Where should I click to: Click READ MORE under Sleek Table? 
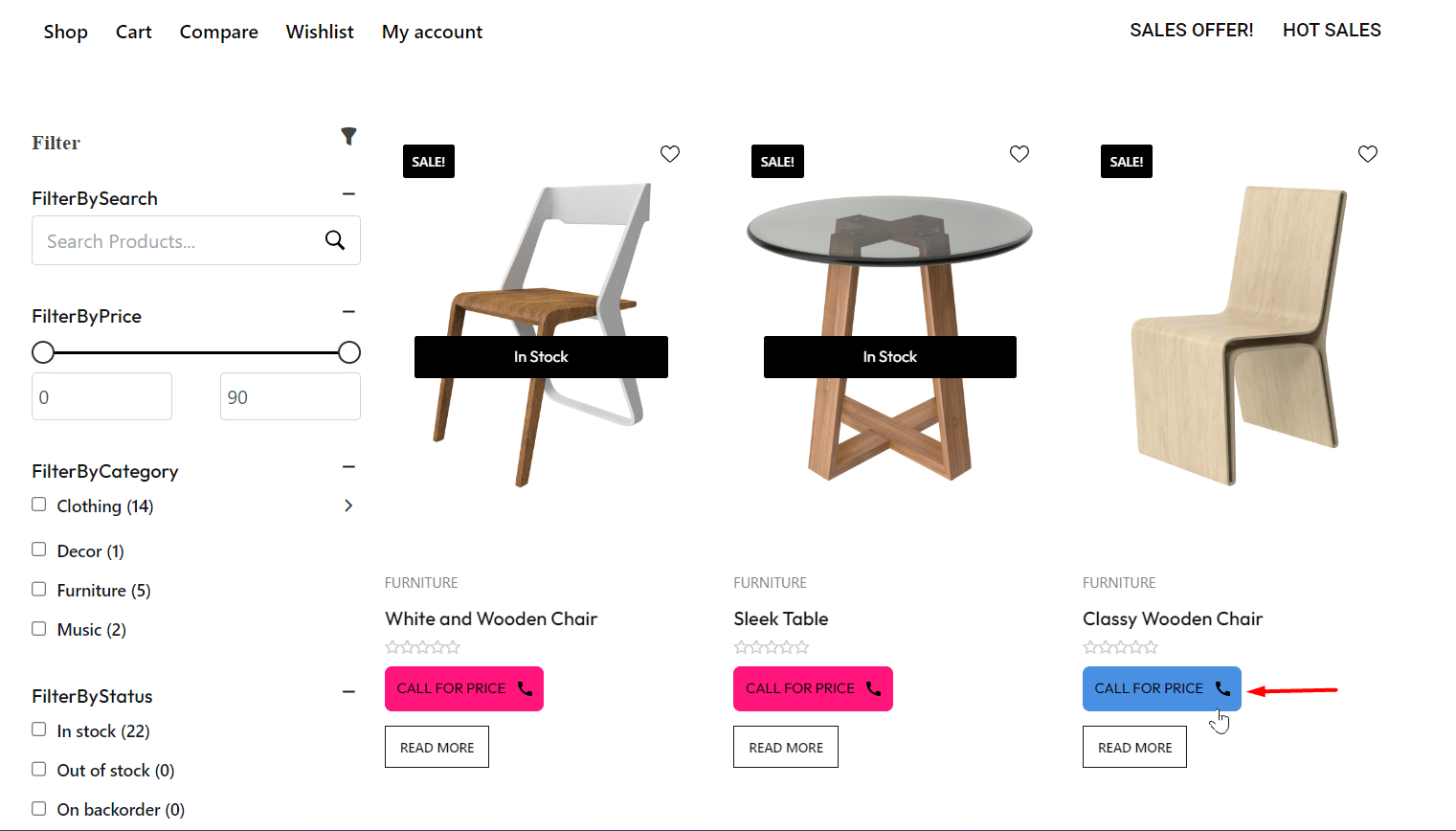(x=785, y=746)
